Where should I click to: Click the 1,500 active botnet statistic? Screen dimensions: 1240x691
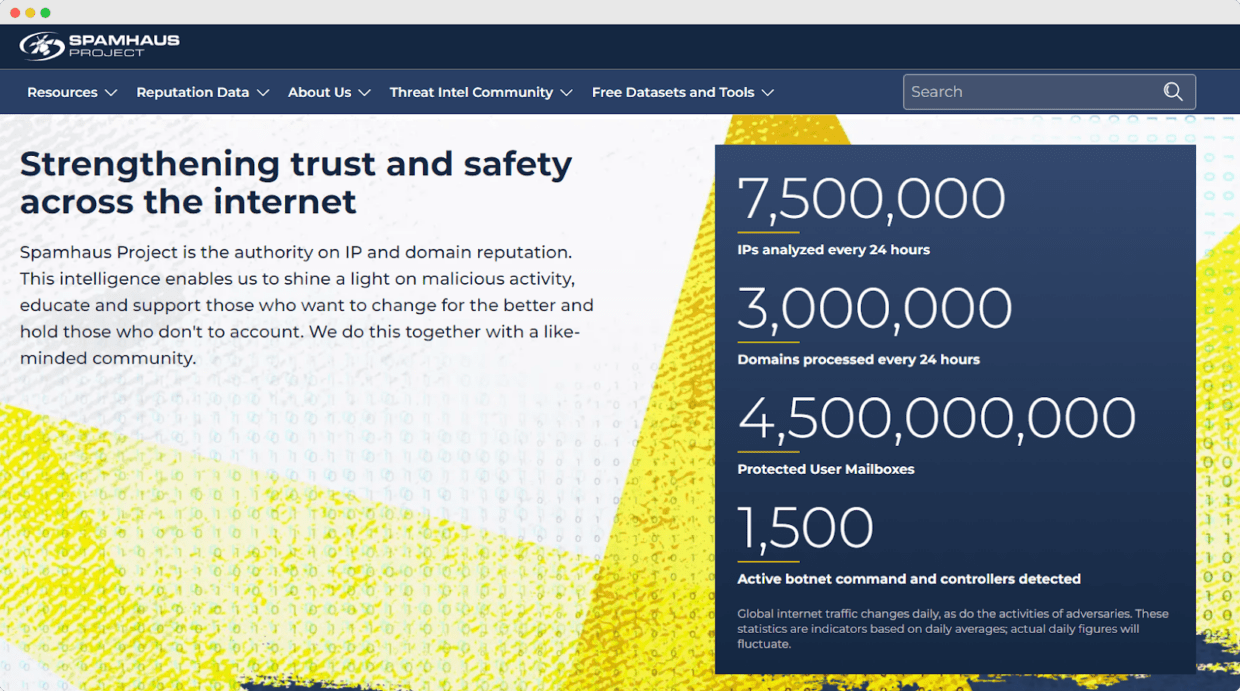805,528
